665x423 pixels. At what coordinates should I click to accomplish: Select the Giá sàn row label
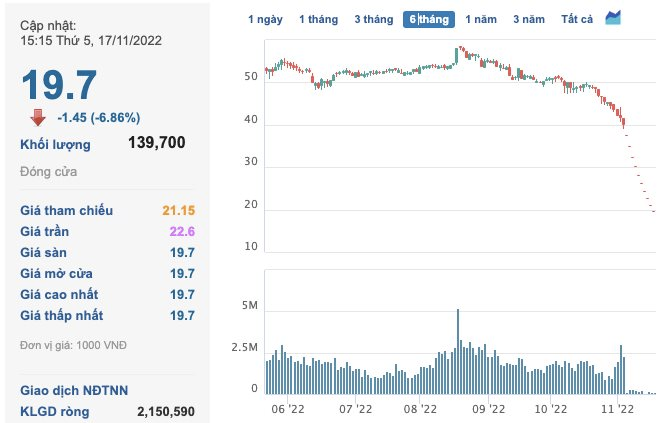48,252
